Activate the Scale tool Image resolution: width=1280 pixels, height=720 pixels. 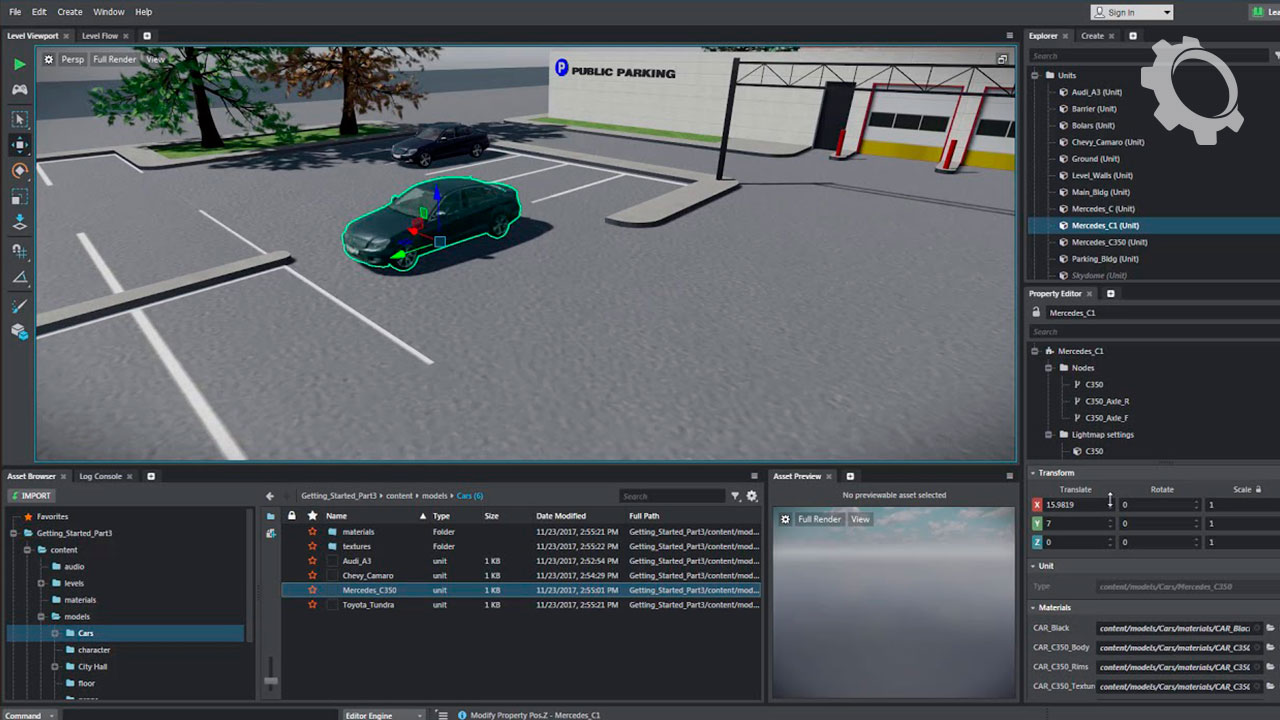click(20, 198)
